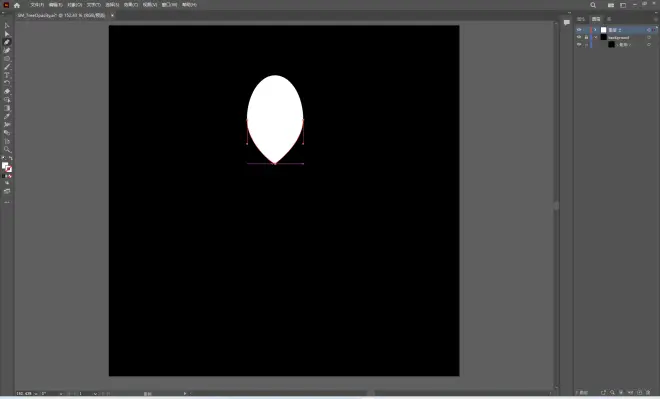Select the Zoom magnifier tool

[x=7, y=149]
